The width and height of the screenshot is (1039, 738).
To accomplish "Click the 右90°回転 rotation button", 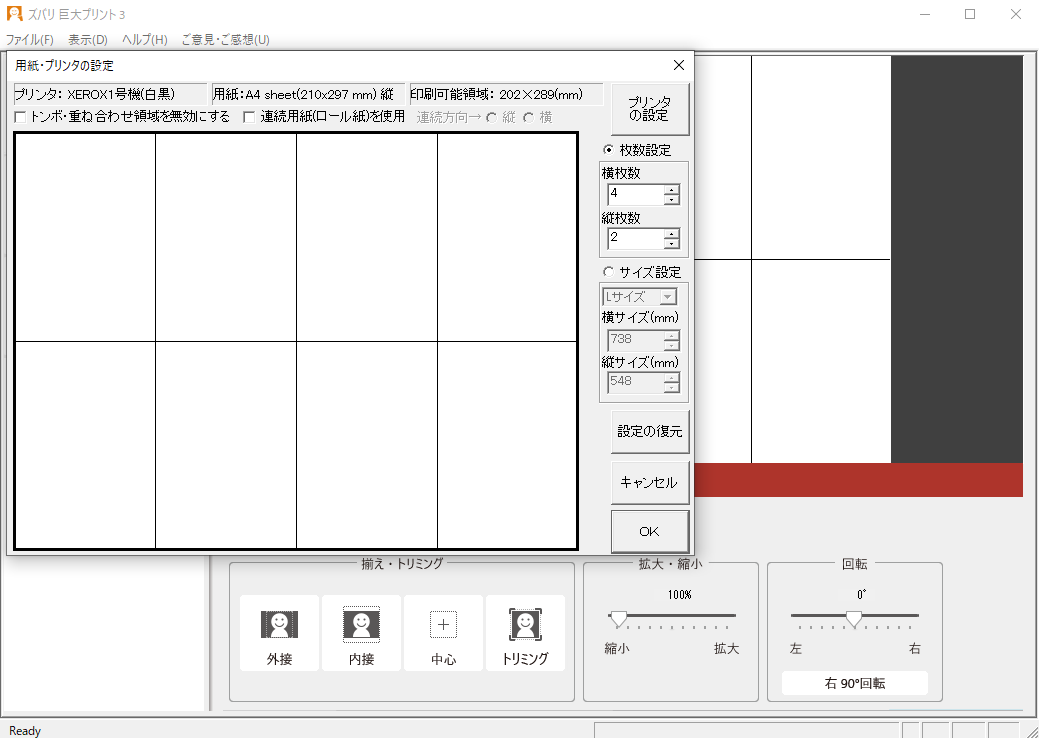I will click(854, 682).
